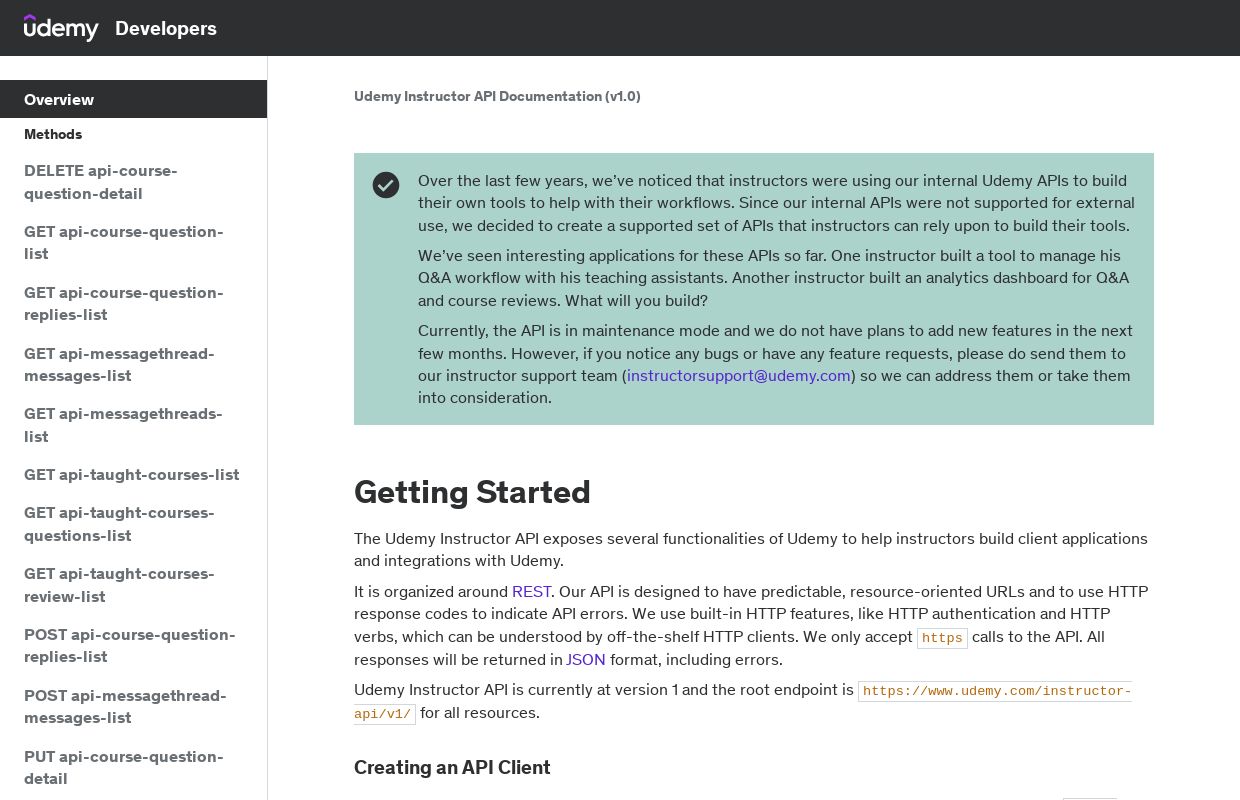Open GET api-messagethreads-list method
This screenshot has width=1240, height=800.
coord(123,425)
